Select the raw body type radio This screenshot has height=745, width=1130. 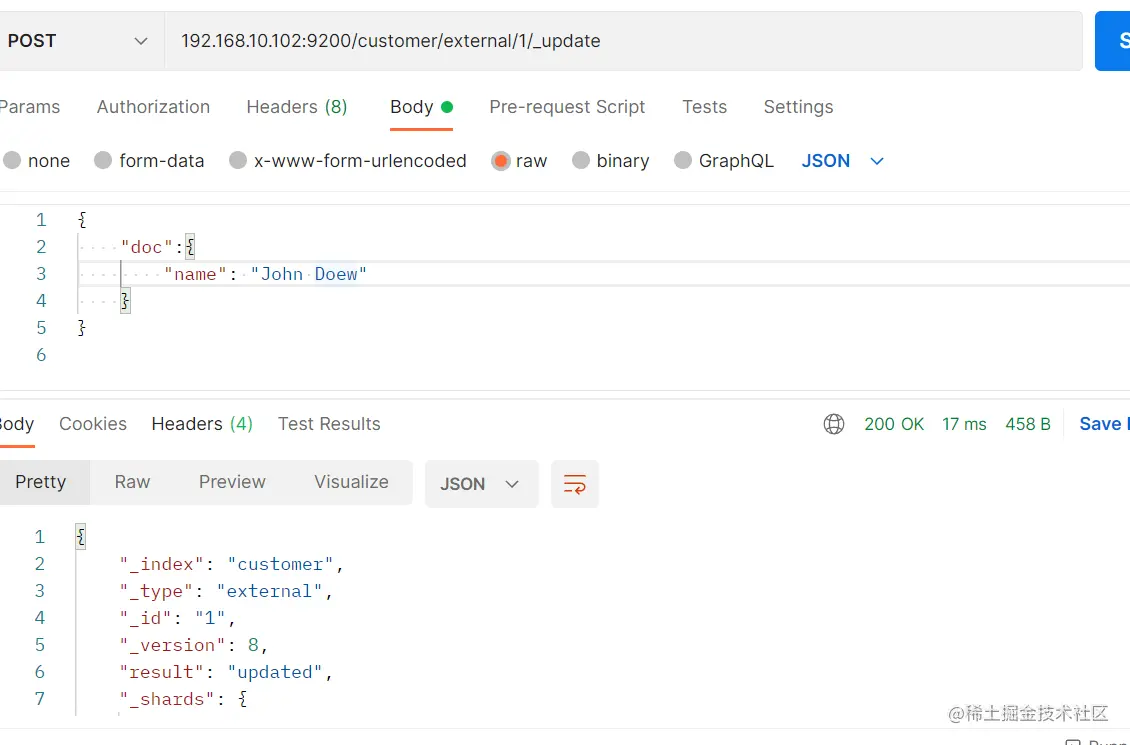[501, 161]
